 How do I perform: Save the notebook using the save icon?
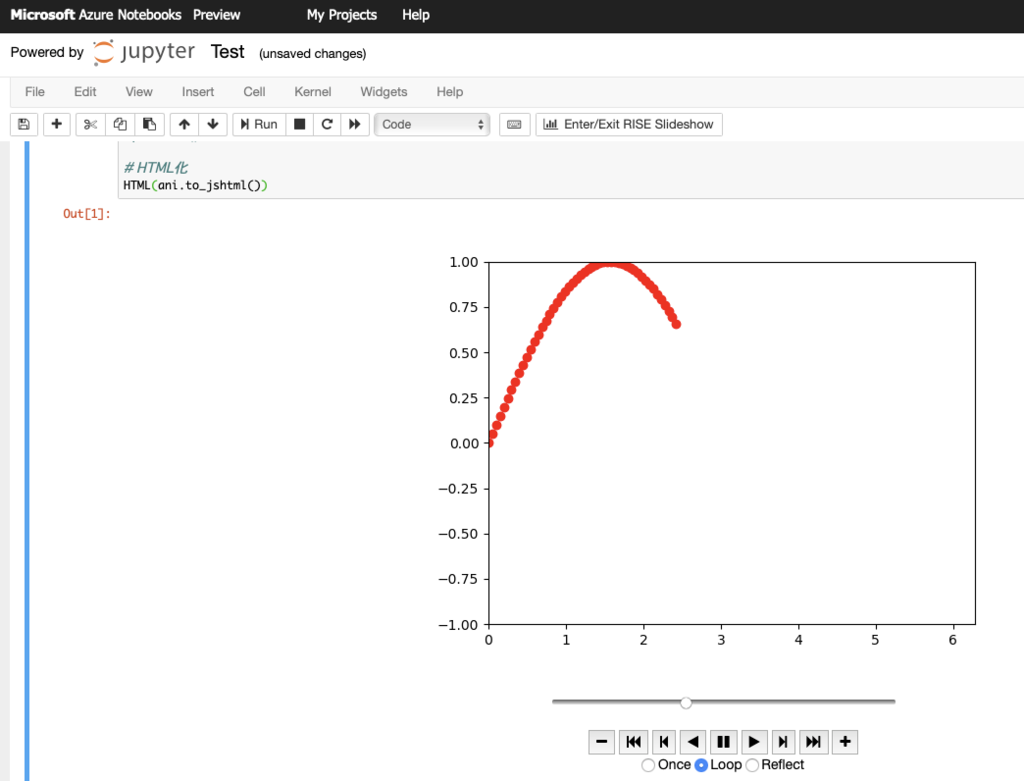pyautogui.click(x=23, y=124)
